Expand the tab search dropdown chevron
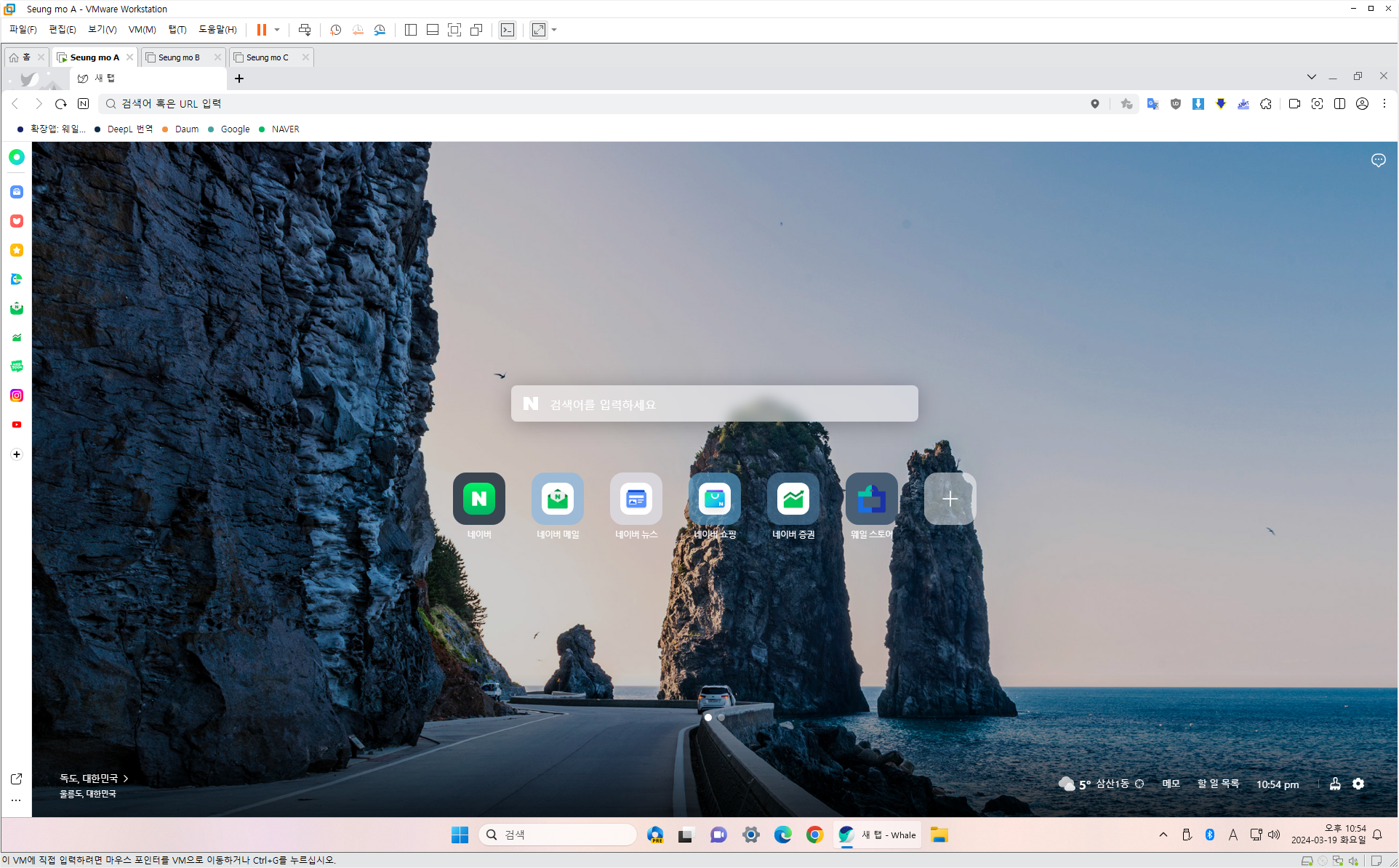 point(1311,76)
